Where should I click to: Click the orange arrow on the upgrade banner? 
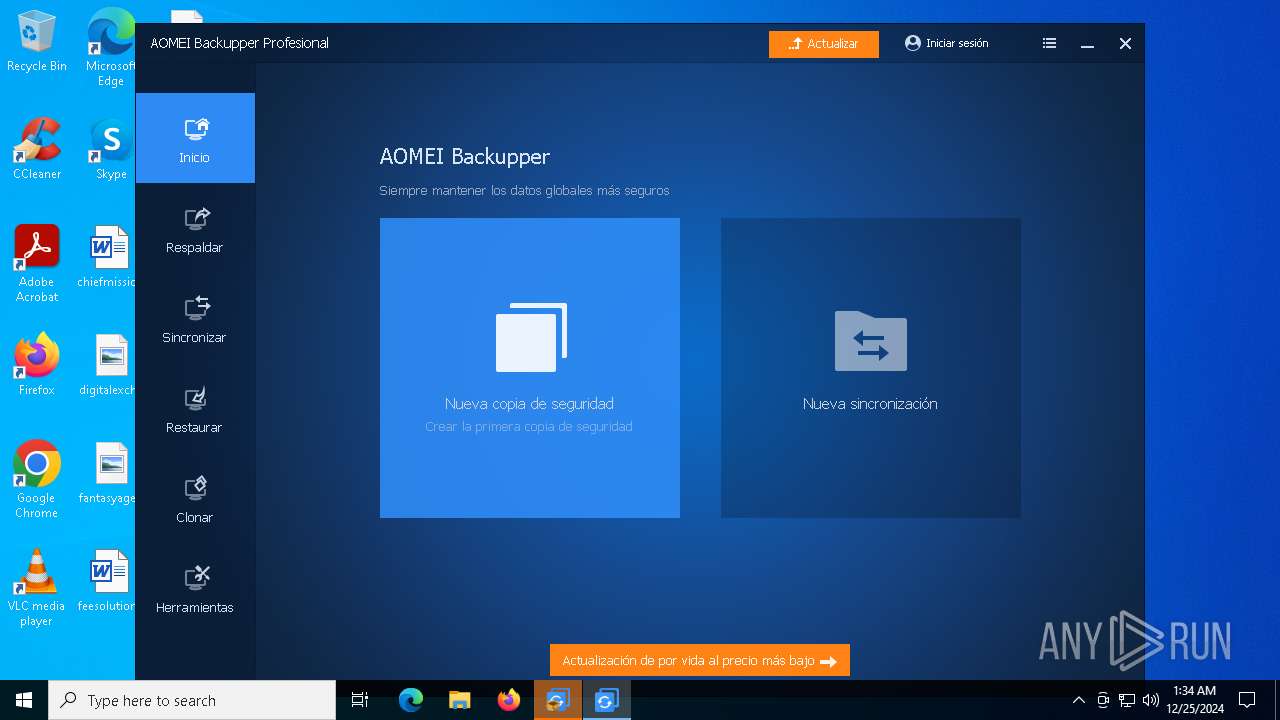828,661
